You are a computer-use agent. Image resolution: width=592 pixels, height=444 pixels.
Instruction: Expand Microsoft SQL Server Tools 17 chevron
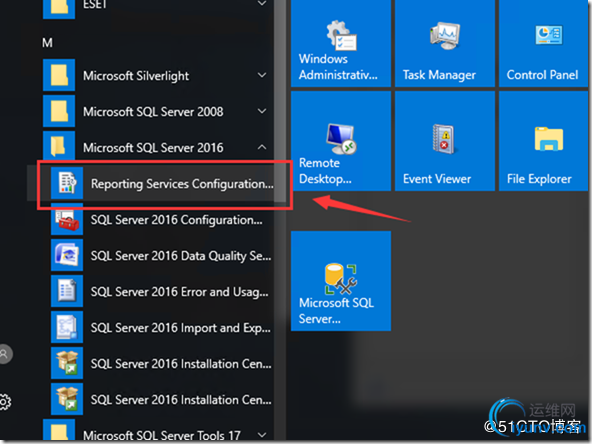pos(262,435)
